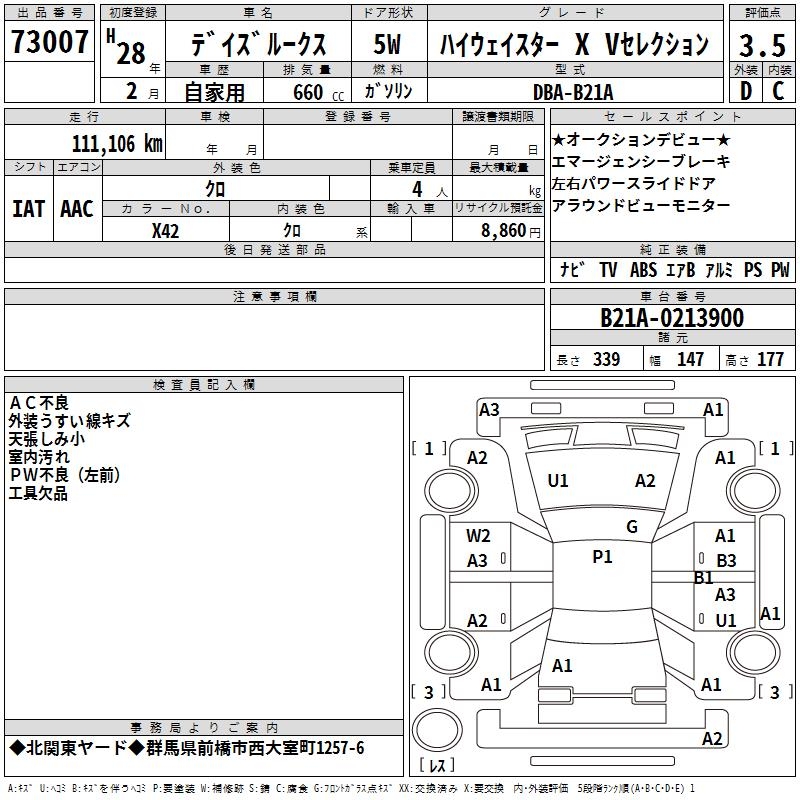The width and height of the screenshot is (800, 800).
Task: Click the color number X42 field
Action: point(166,230)
